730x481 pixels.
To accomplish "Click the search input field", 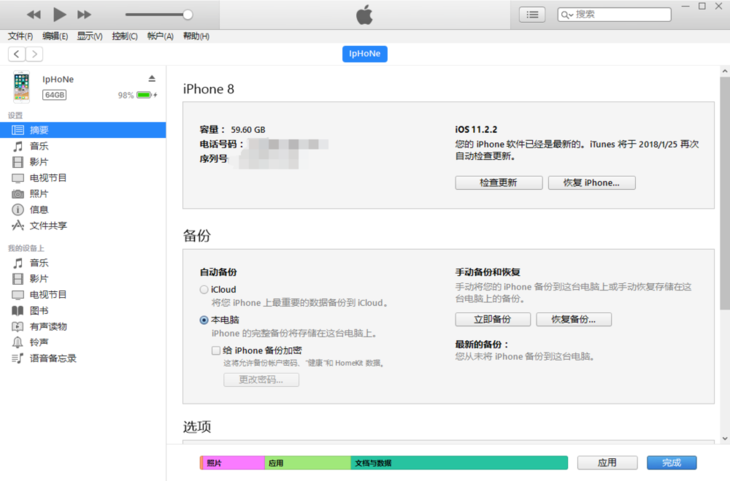I will tap(614, 14).
